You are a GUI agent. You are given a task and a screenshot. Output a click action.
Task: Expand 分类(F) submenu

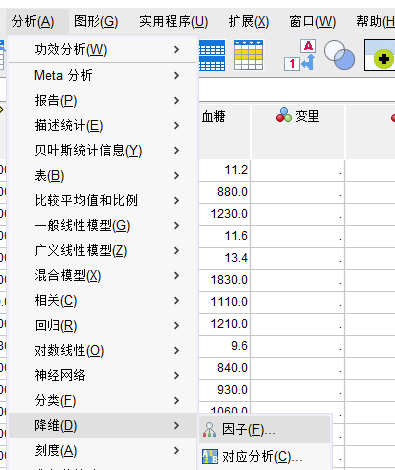[x=102, y=401]
